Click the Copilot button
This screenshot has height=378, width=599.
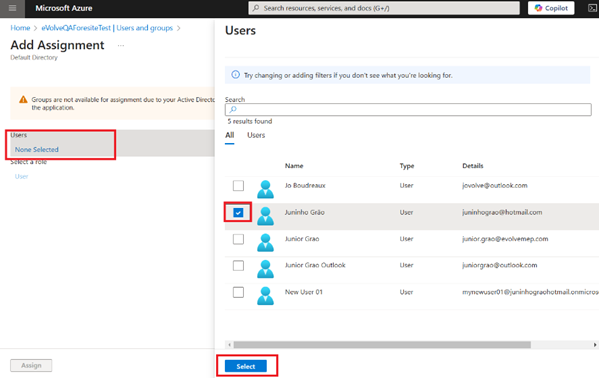coord(551,8)
